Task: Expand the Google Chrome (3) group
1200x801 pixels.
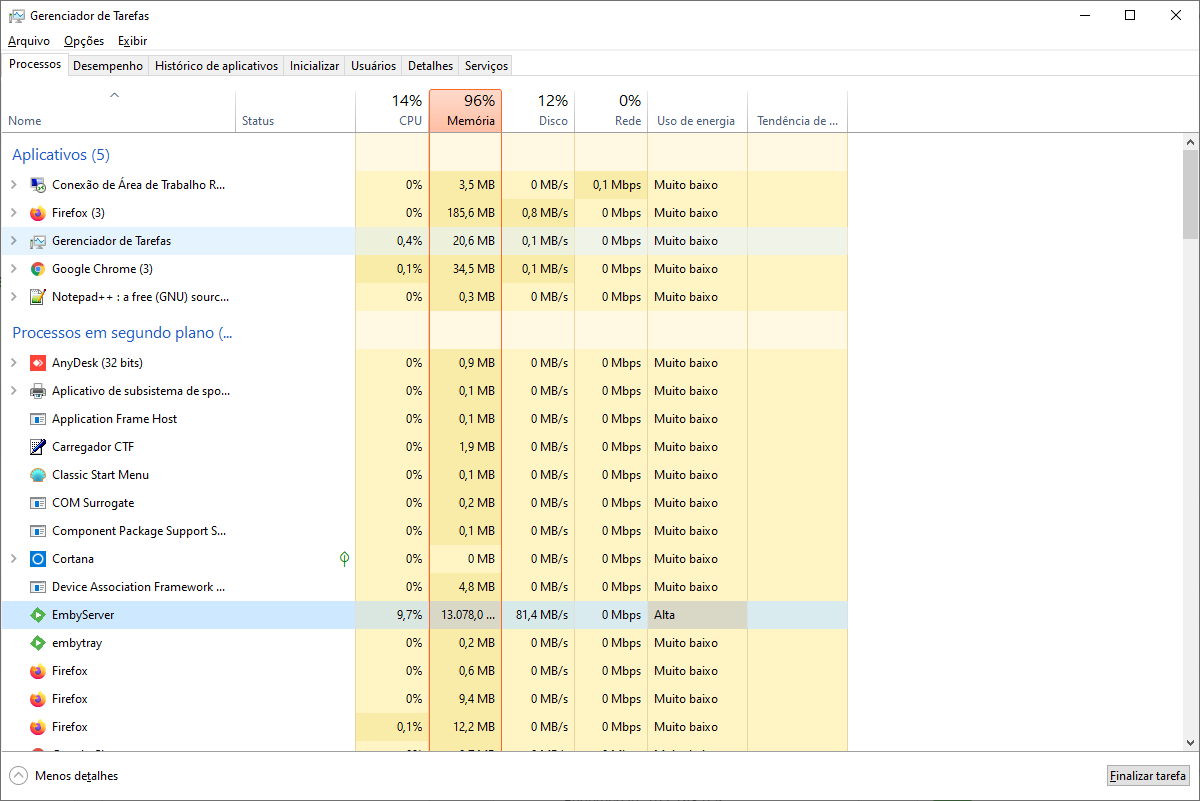Action: pos(13,269)
